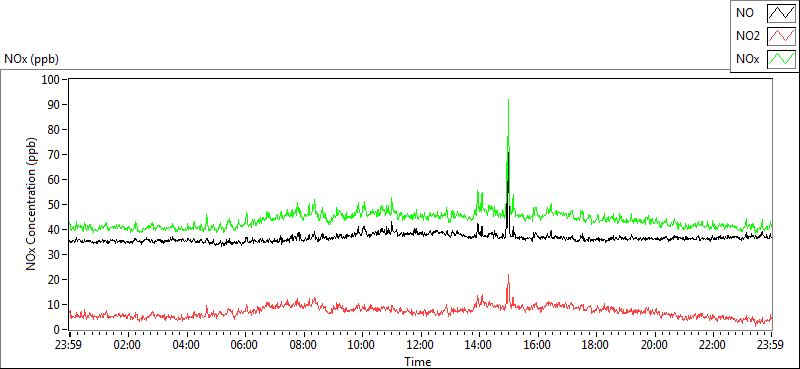800x369 pixels.
Task: Click the 10 y-axis scale marker
Action: coord(55,305)
